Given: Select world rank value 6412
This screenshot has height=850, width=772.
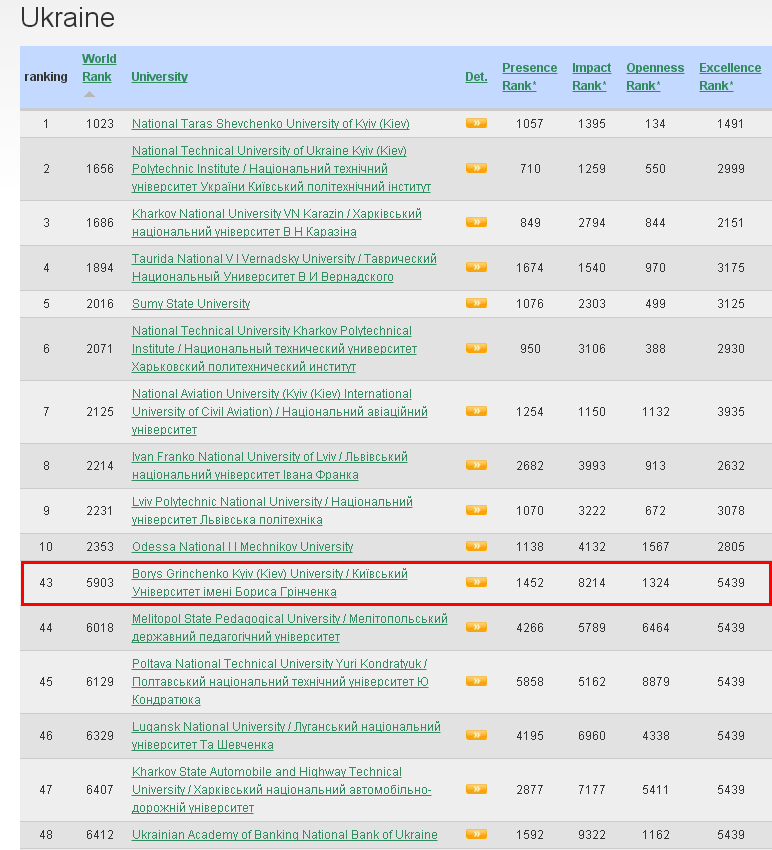Looking at the screenshot, I should pyautogui.click(x=100, y=835).
